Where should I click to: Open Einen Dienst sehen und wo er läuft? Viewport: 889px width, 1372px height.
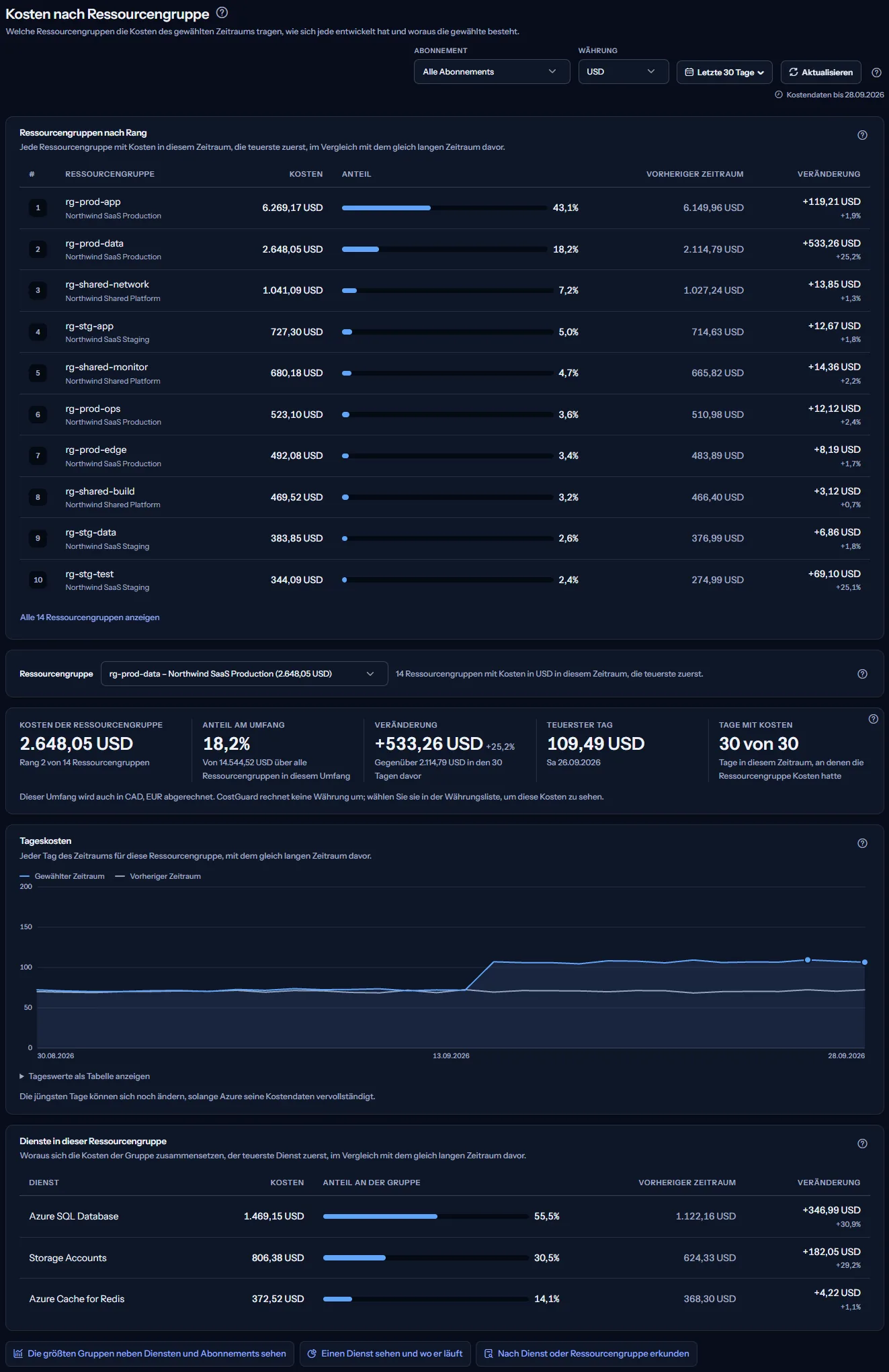pyautogui.click(x=385, y=1354)
